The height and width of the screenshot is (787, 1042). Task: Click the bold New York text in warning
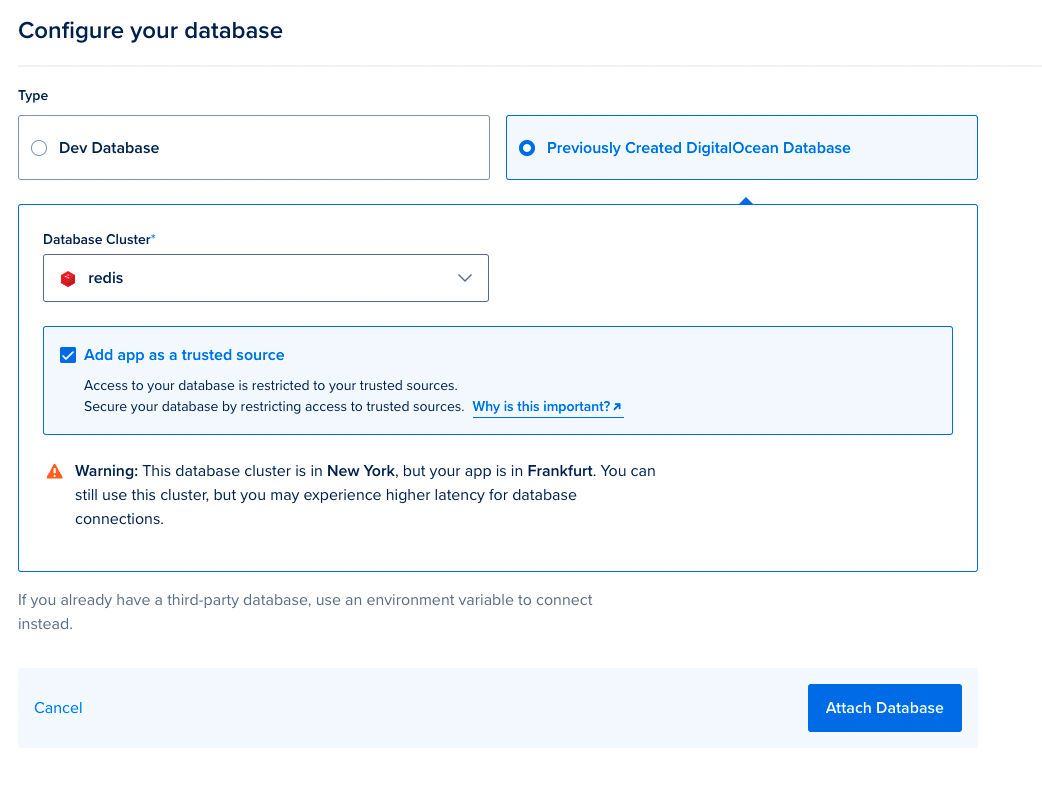[361, 471]
